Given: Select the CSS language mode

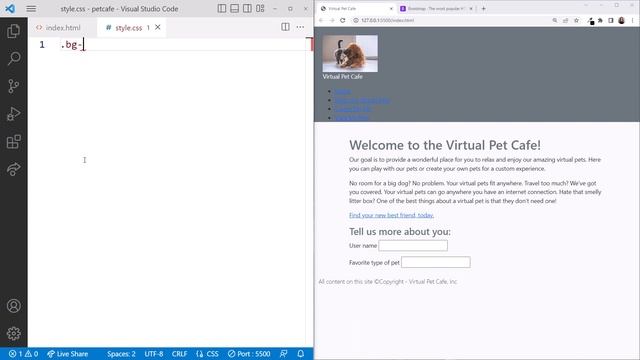Looking at the screenshot, I should coord(207,354).
